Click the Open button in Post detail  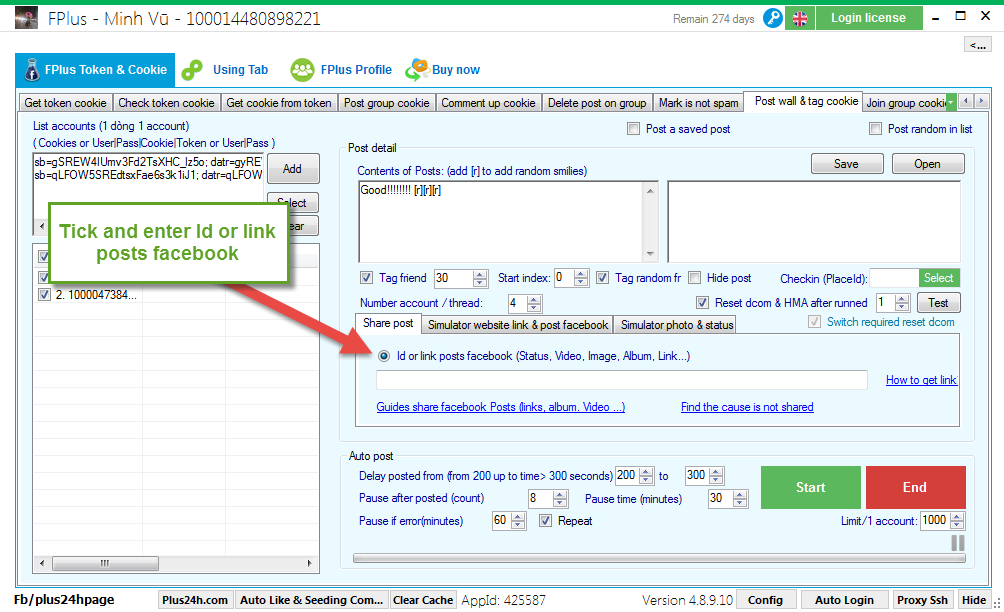point(928,164)
